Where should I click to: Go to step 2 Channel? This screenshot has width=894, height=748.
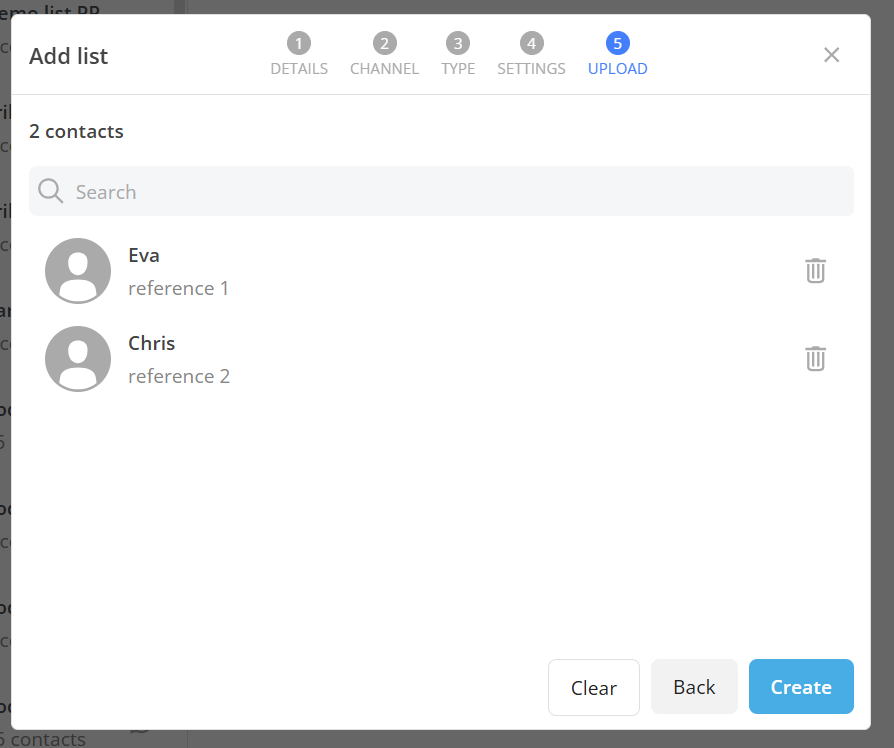click(384, 55)
